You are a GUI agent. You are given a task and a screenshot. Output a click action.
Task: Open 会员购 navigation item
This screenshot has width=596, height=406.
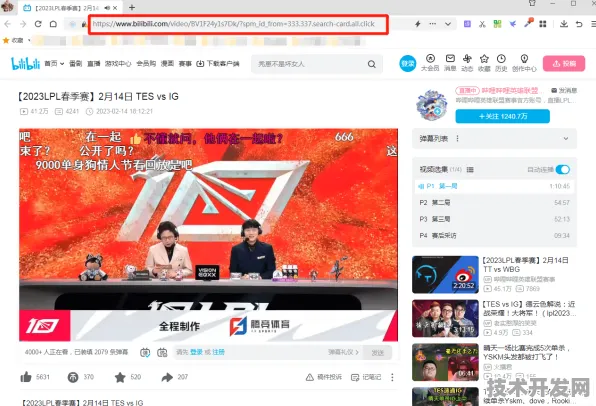pyautogui.click(x=146, y=63)
